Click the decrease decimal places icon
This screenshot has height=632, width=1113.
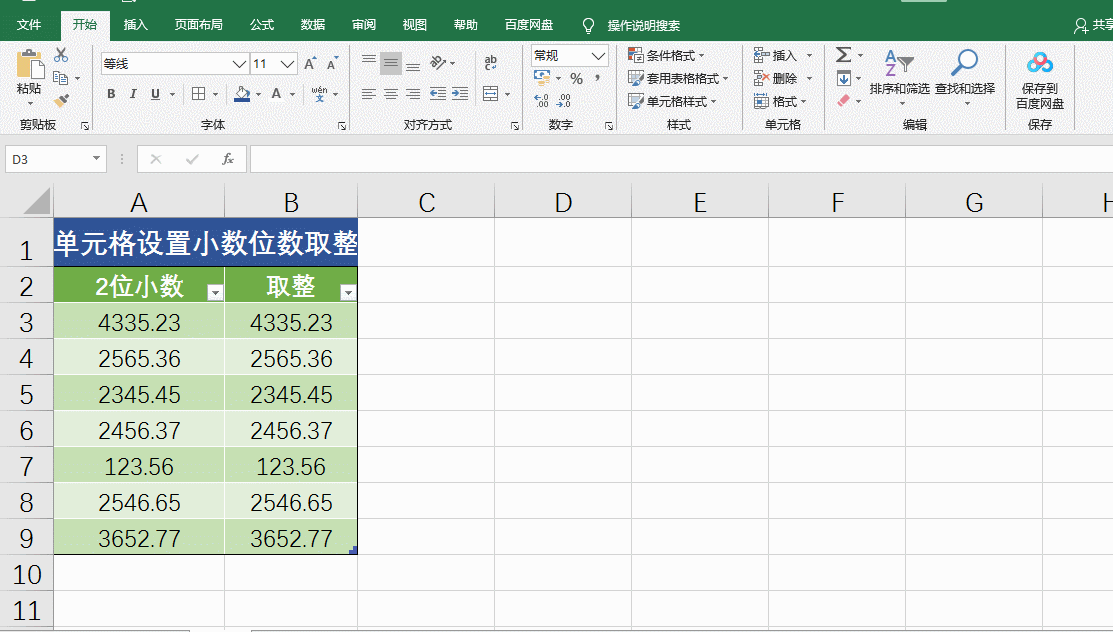(x=564, y=101)
